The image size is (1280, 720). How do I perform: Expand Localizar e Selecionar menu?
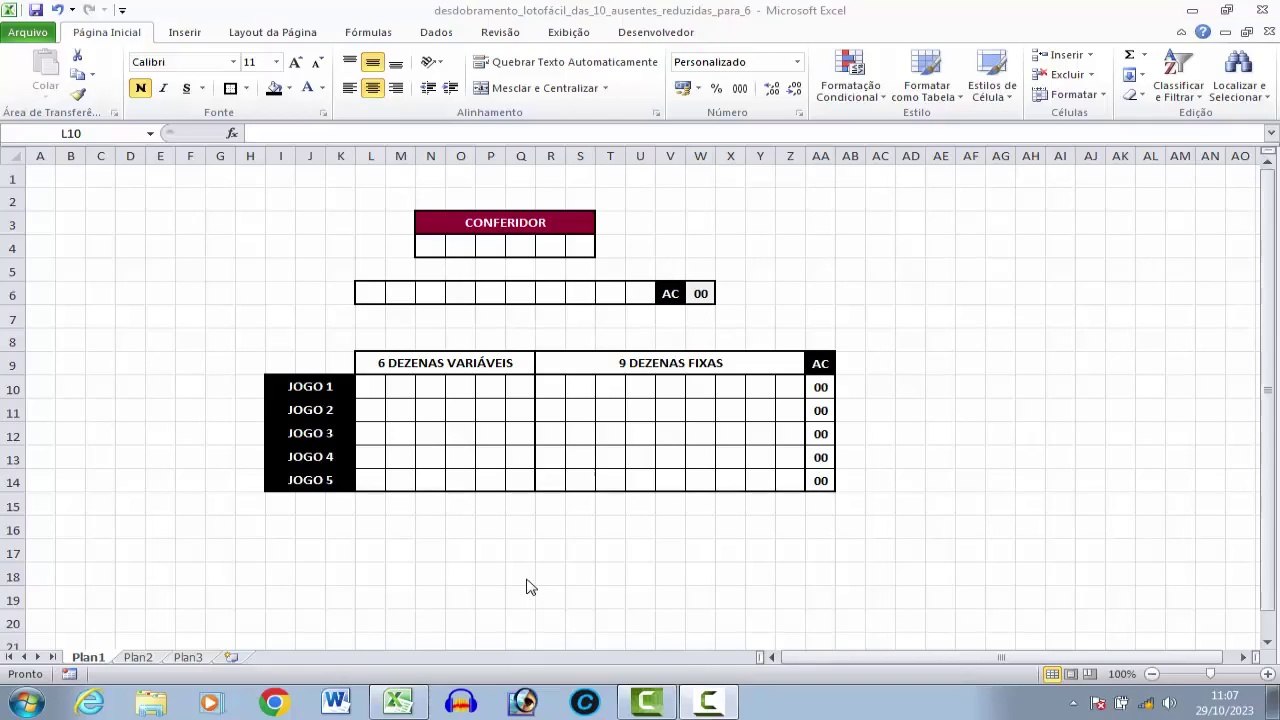point(1239,76)
